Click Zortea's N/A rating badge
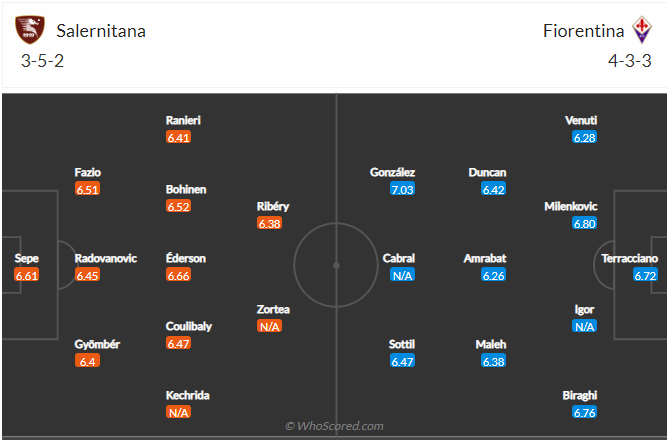The image size is (667, 440). 269,326
